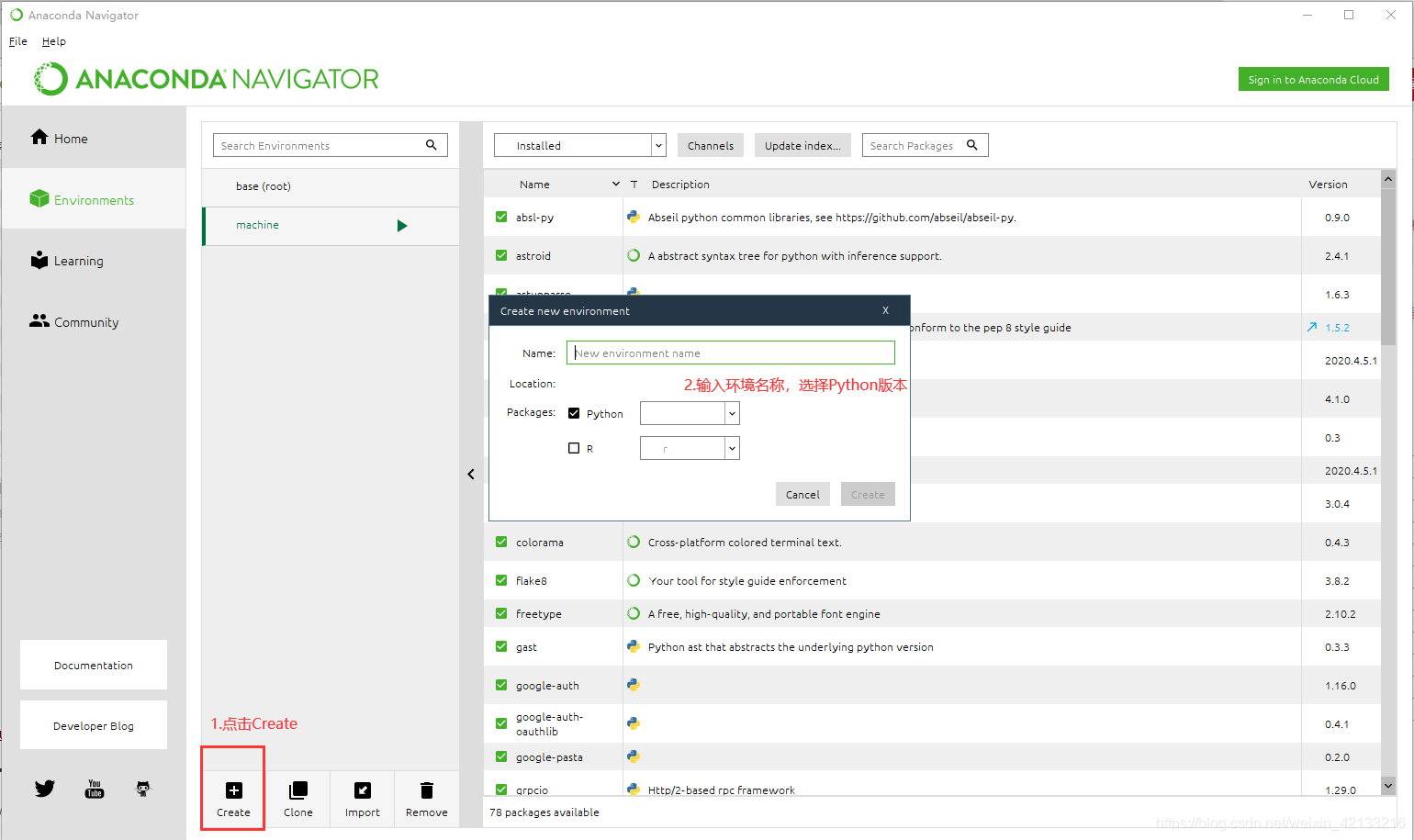Click the Anaconda Navigator logo
This screenshot has width=1414, height=840.
point(207,79)
